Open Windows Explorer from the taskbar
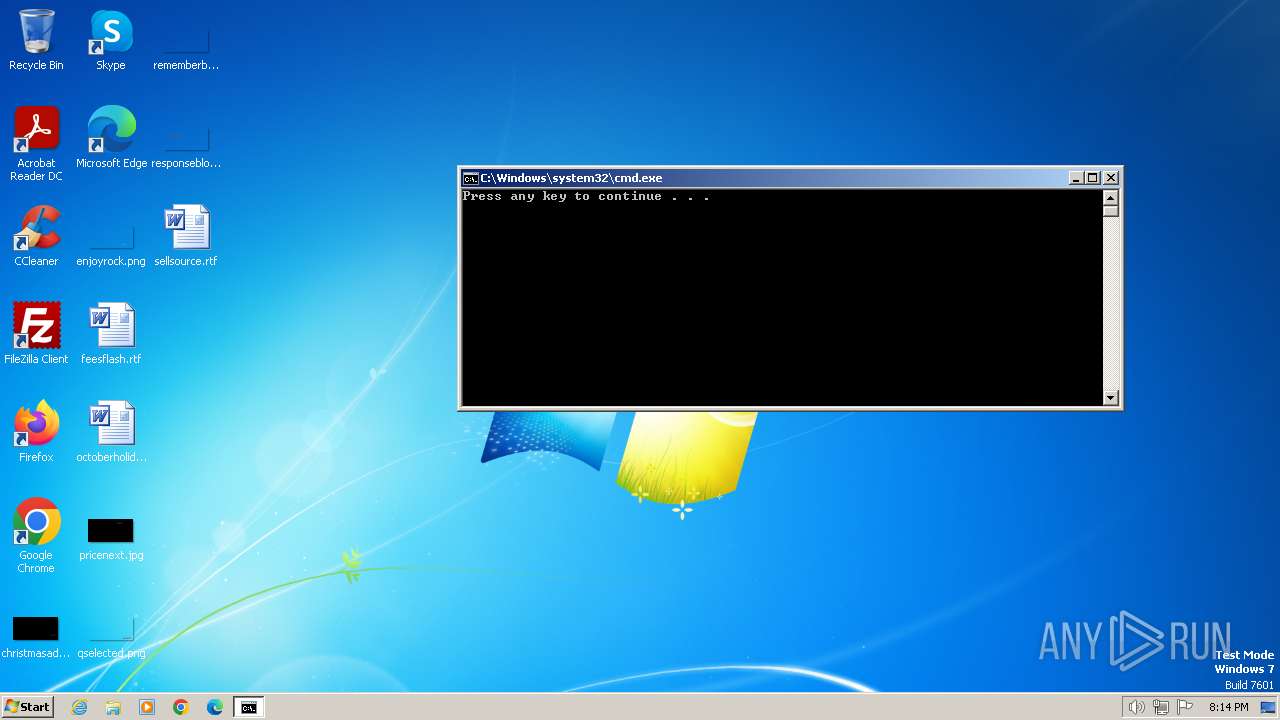This screenshot has width=1280, height=720. [113, 707]
